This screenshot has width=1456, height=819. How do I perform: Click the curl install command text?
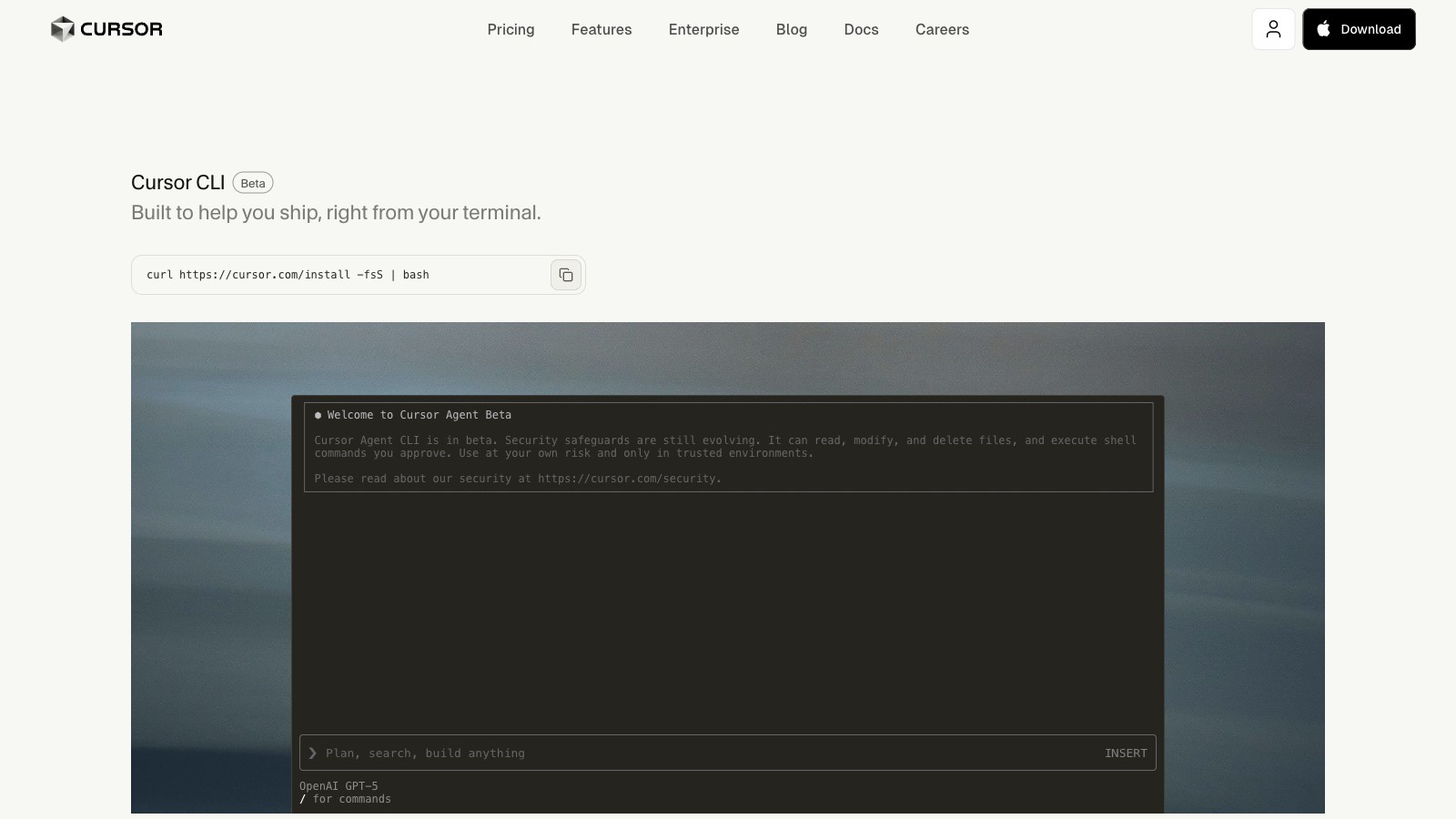[288, 275]
